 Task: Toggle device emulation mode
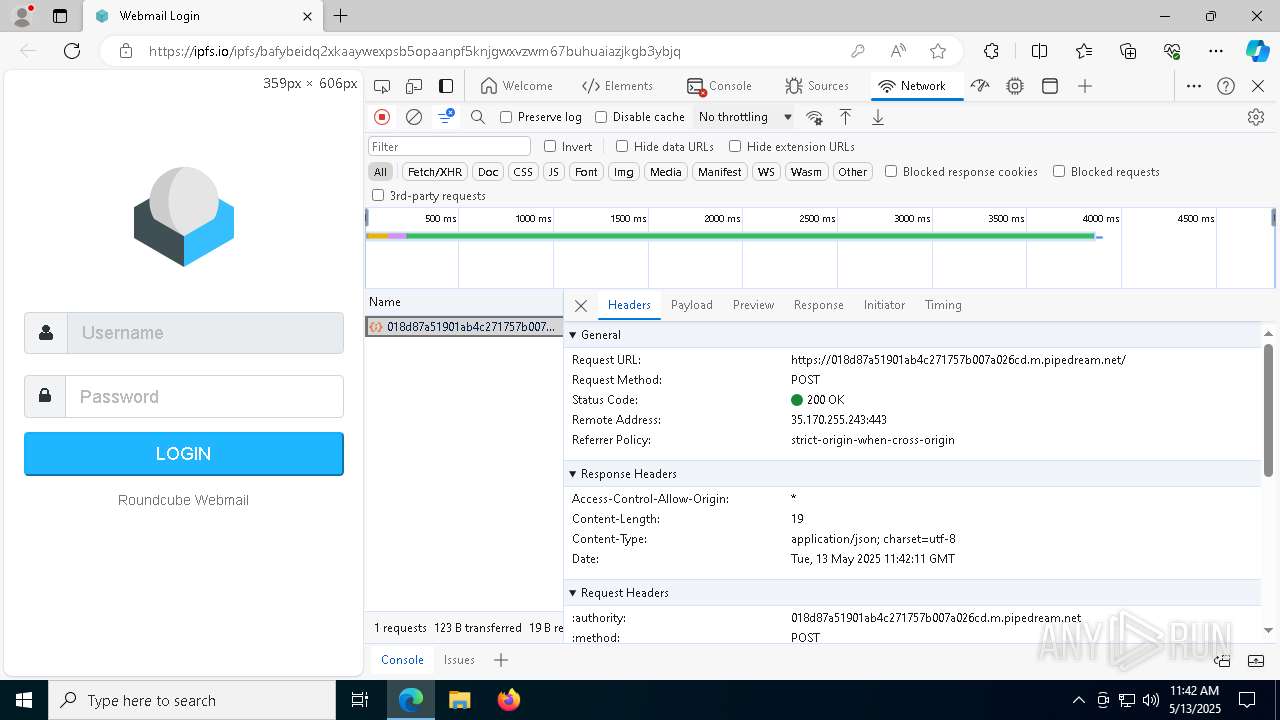tap(414, 86)
